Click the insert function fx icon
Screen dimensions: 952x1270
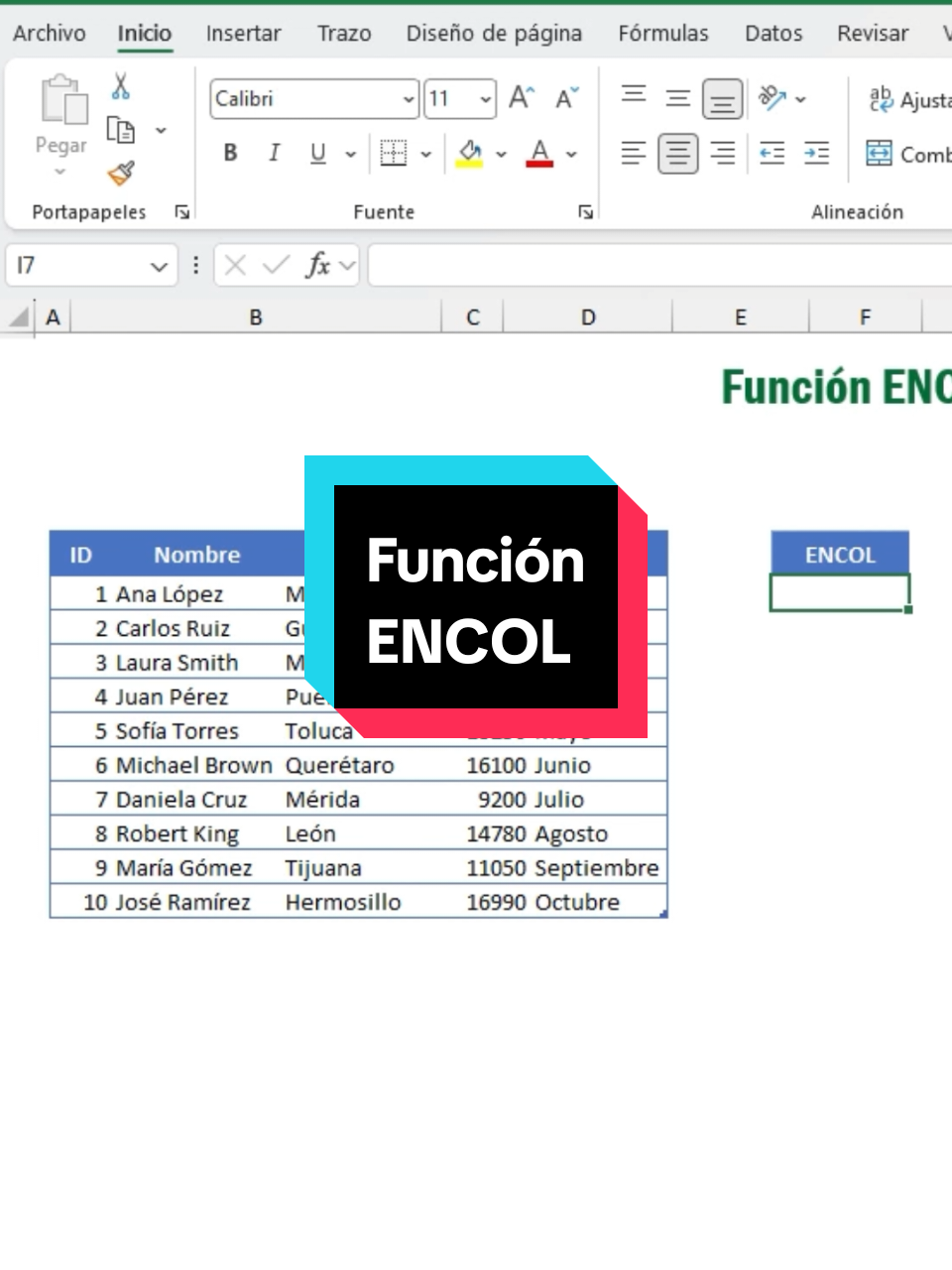coord(317,265)
